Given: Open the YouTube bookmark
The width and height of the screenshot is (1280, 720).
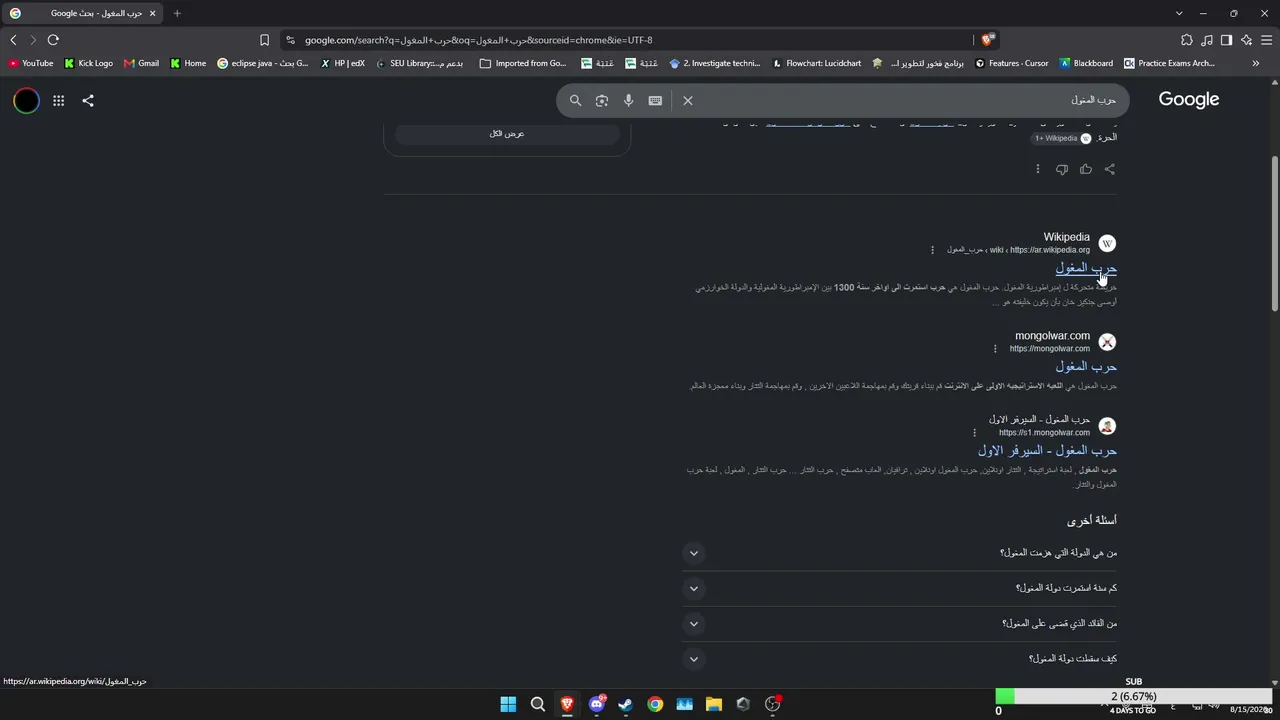Looking at the screenshot, I should [31, 63].
